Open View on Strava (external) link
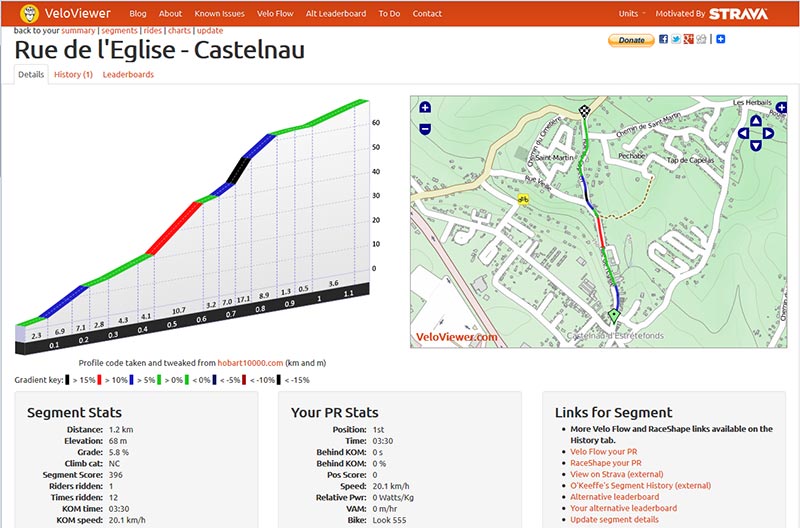800x528 pixels. tap(617, 474)
